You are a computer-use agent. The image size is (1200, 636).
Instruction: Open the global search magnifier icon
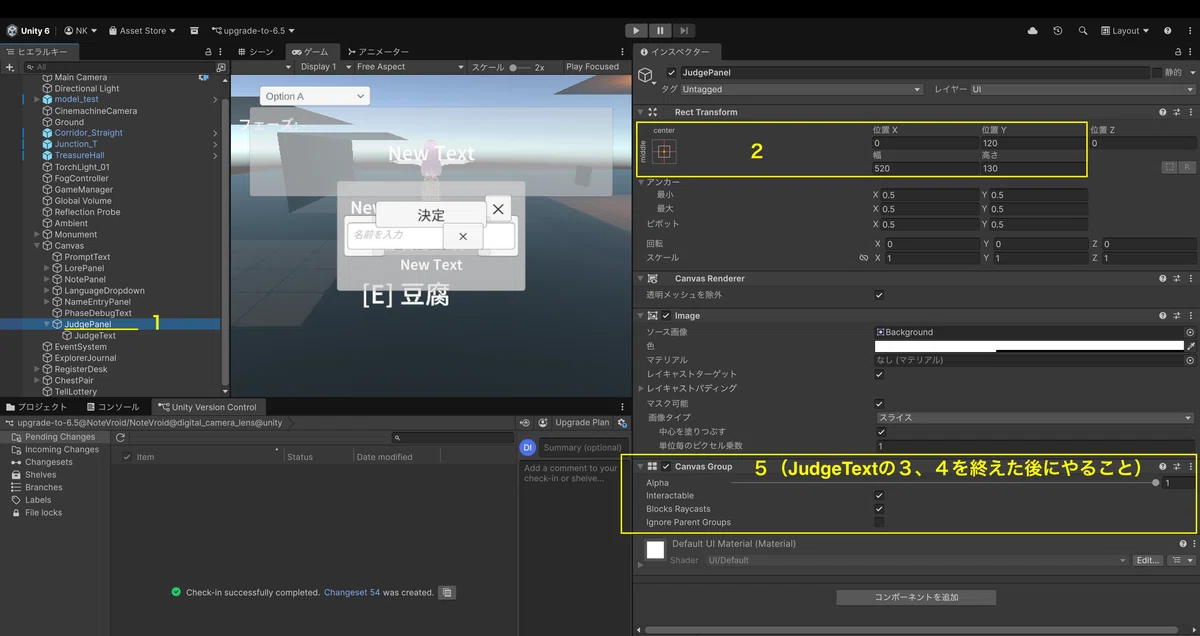point(1083,31)
